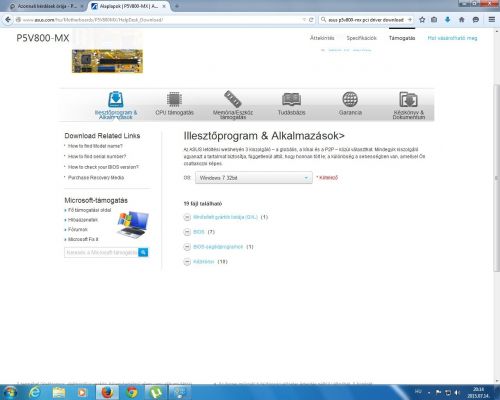
Task: Launch Internet Explorer from the taskbar
Action: click(x=35, y=392)
